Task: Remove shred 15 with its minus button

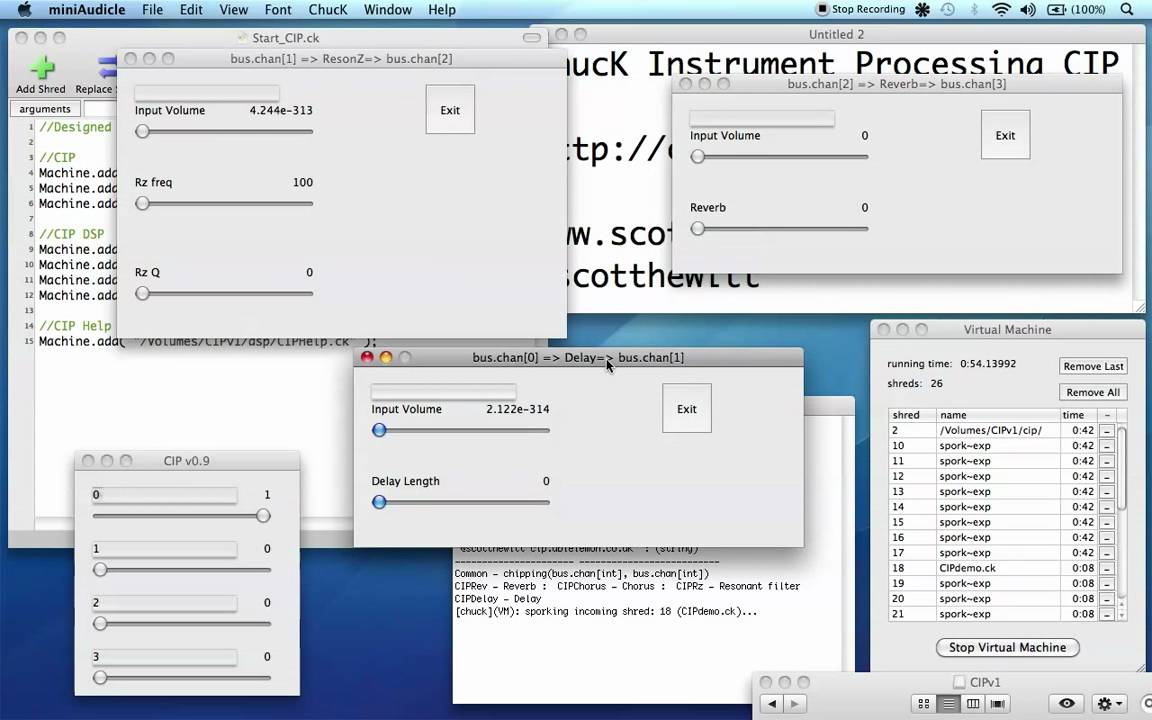Action: (1106, 522)
